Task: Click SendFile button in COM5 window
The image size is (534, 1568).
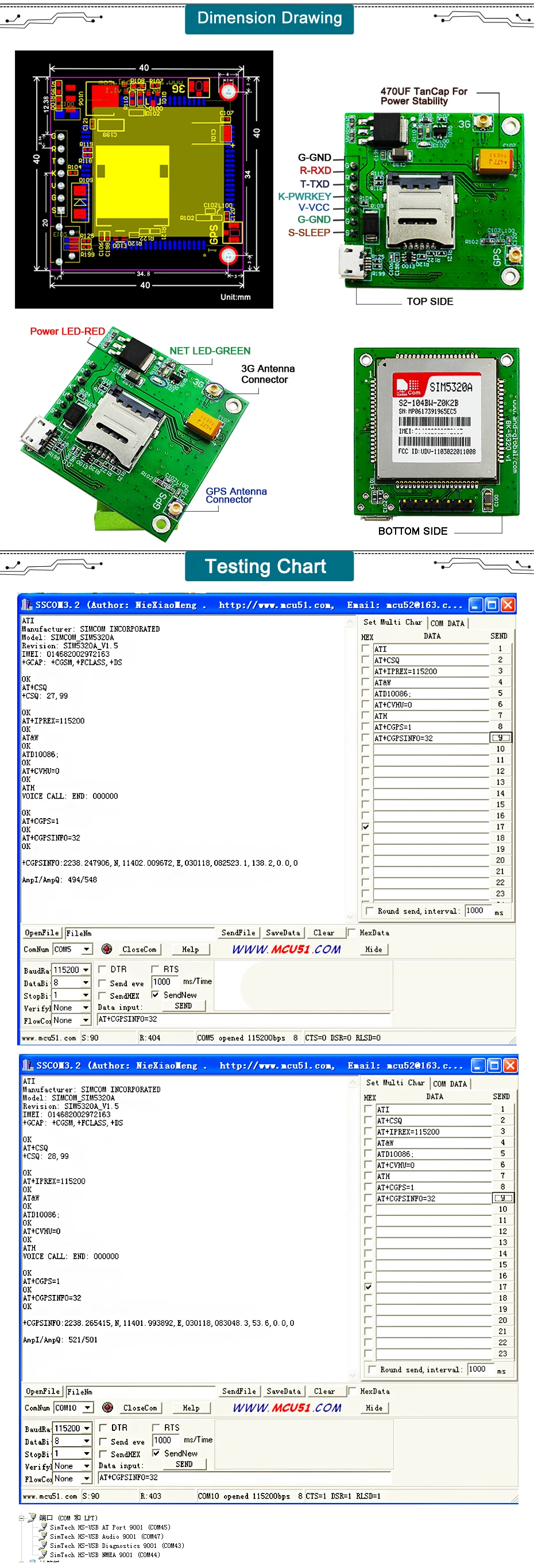Action: (x=238, y=932)
